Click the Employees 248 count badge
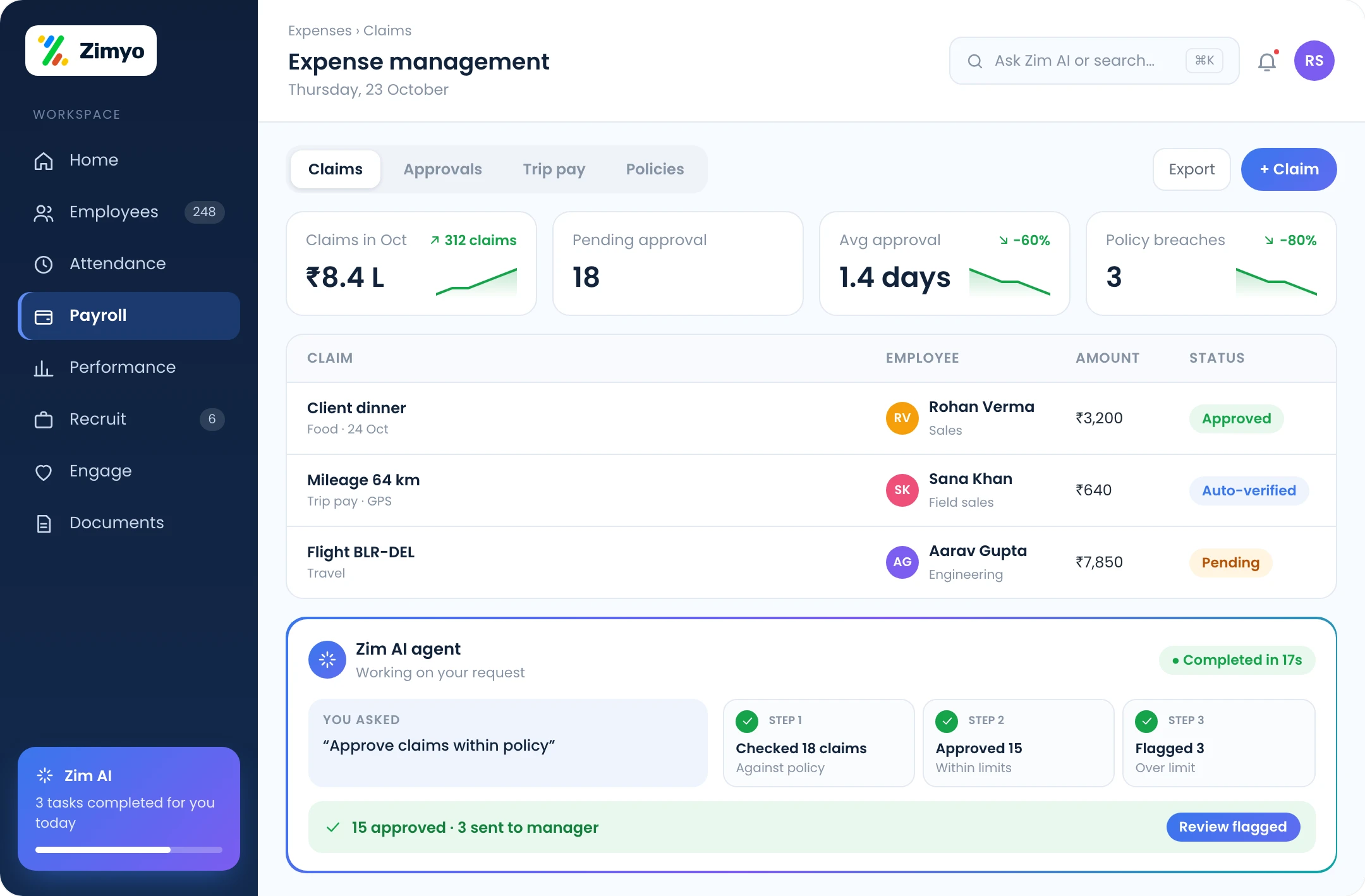 click(x=204, y=212)
